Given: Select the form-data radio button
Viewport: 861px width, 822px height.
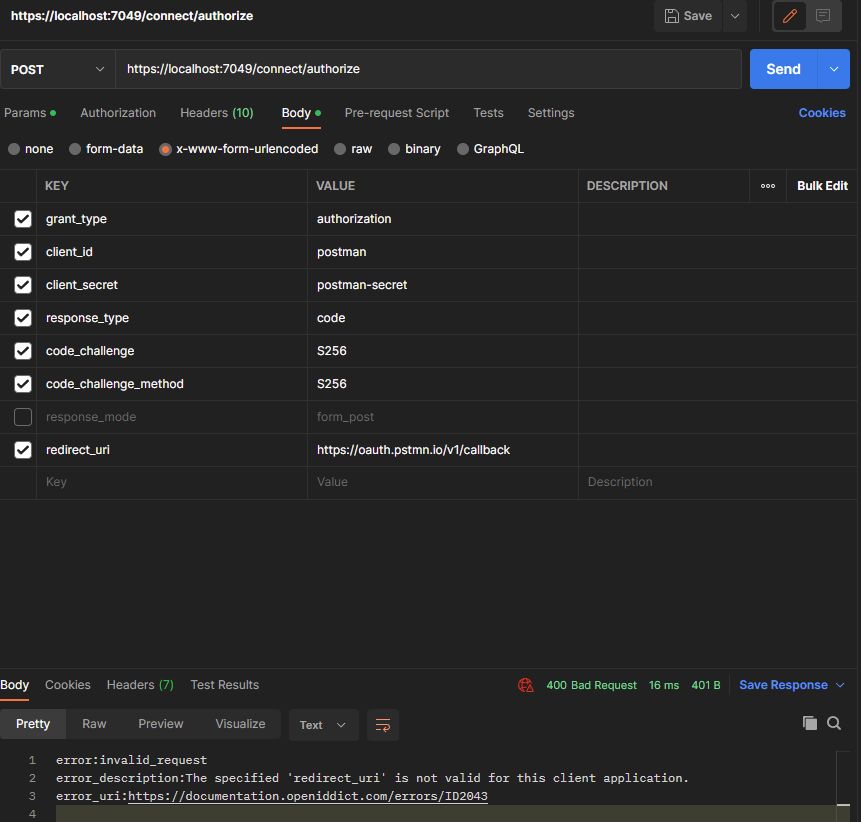Looking at the screenshot, I should point(75,149).
